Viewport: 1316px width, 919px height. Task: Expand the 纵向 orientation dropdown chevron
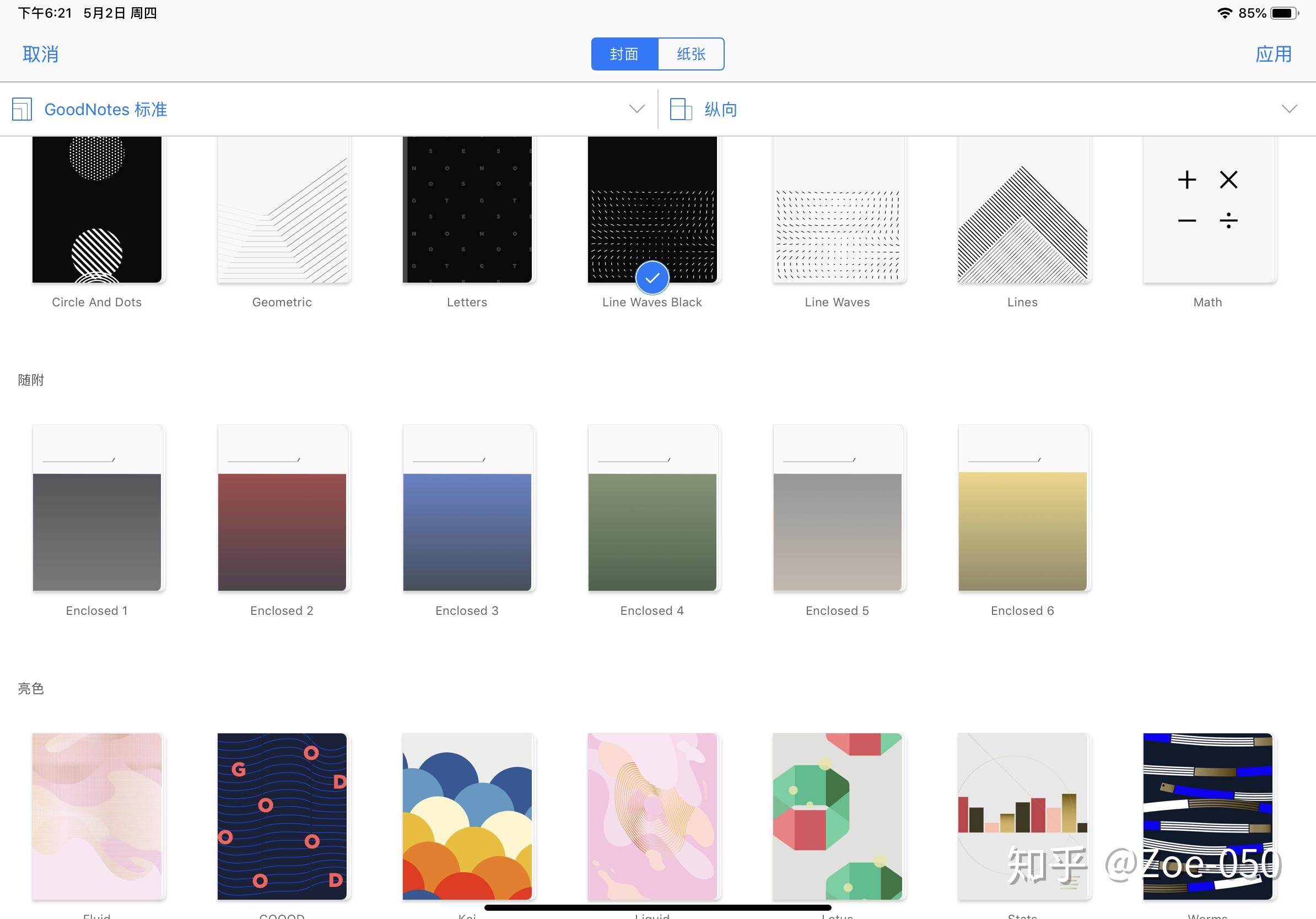coord(1289,109)
